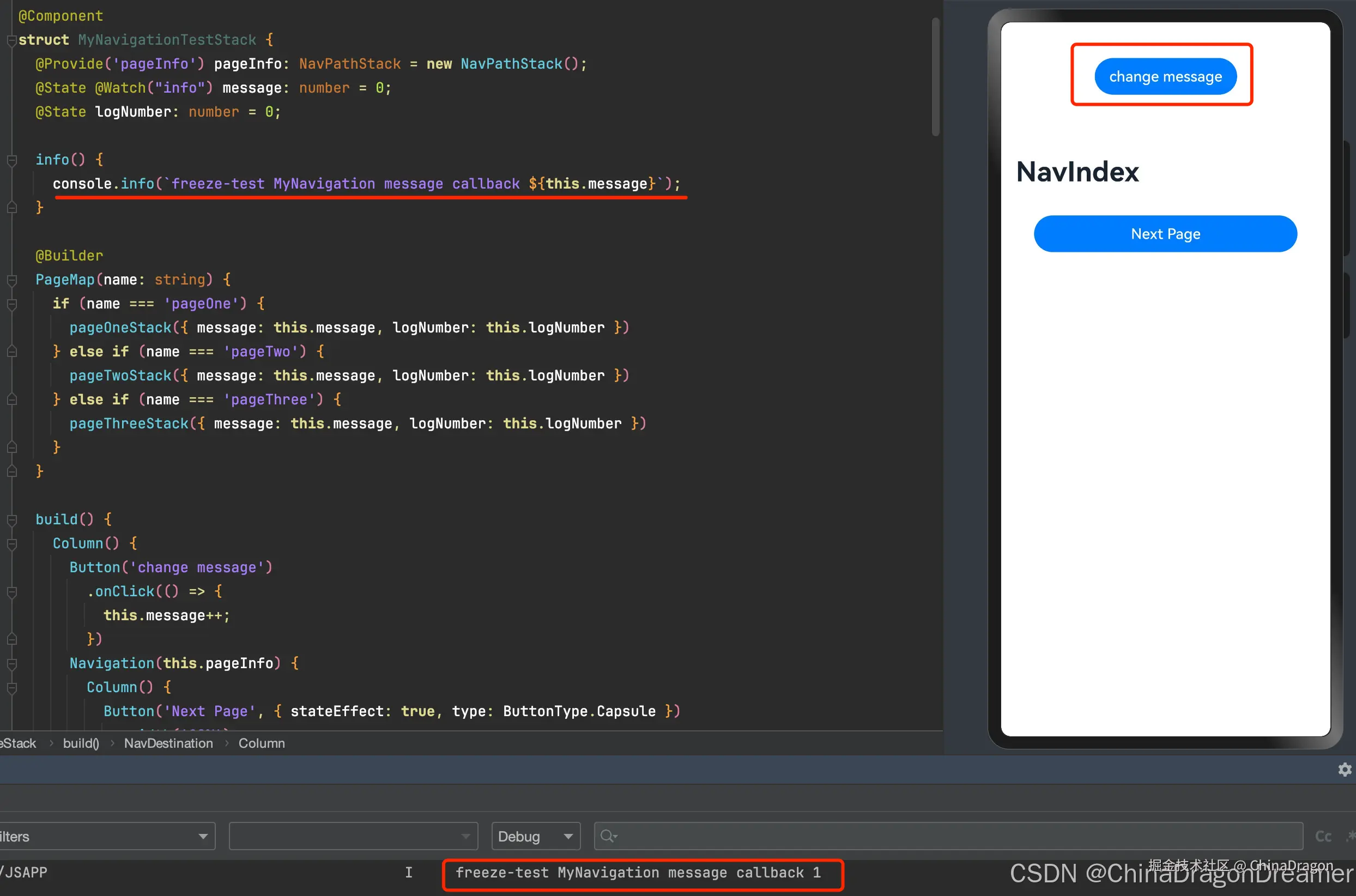
Task: Collapse the build() method fold marker
Action: coord(11,520)
